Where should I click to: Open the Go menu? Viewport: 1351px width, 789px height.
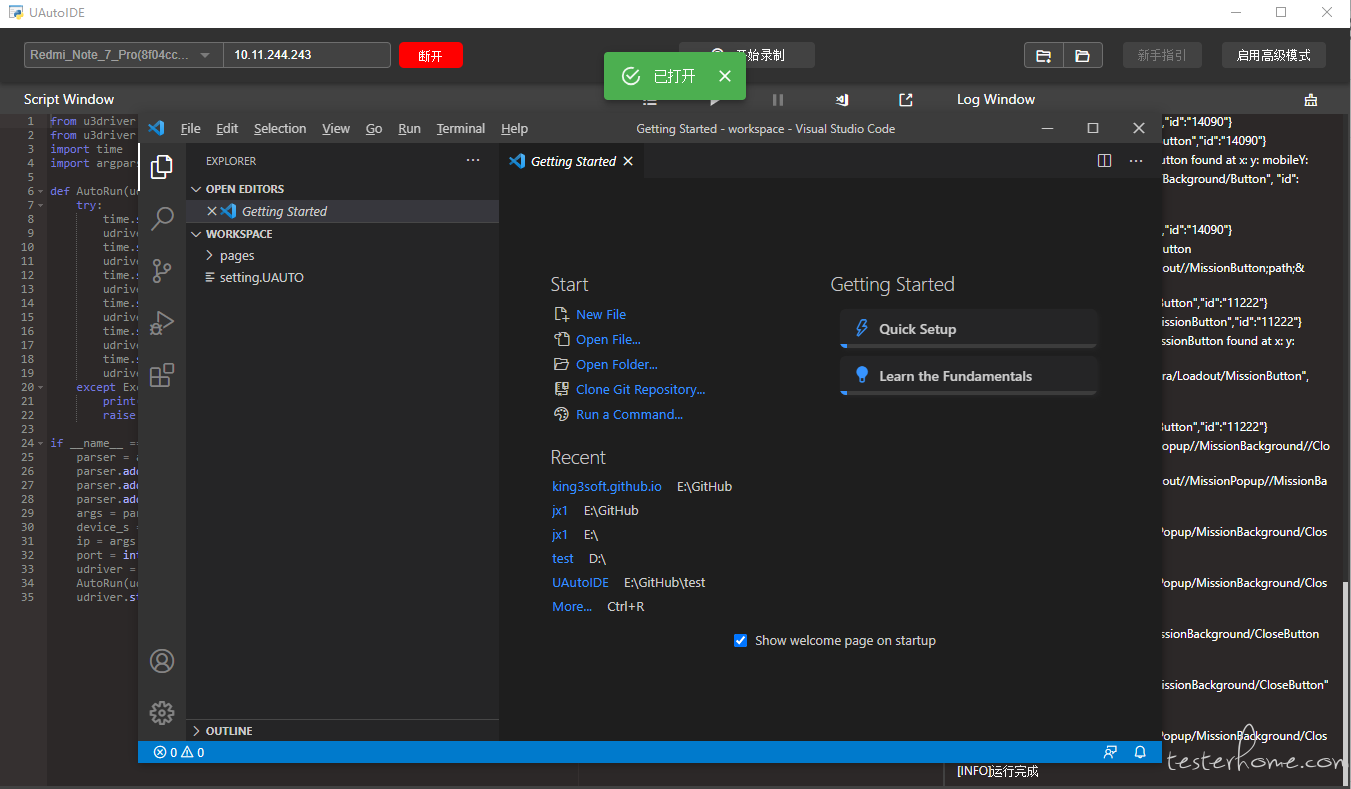[x=374, y=128]
